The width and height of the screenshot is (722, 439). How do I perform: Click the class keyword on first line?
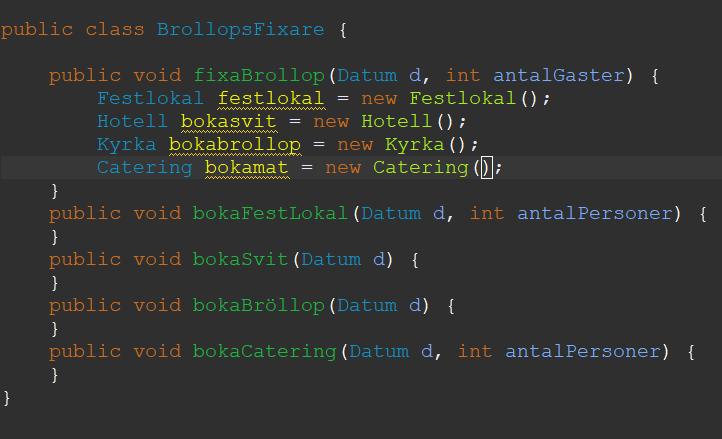click(x=114, y=29)
